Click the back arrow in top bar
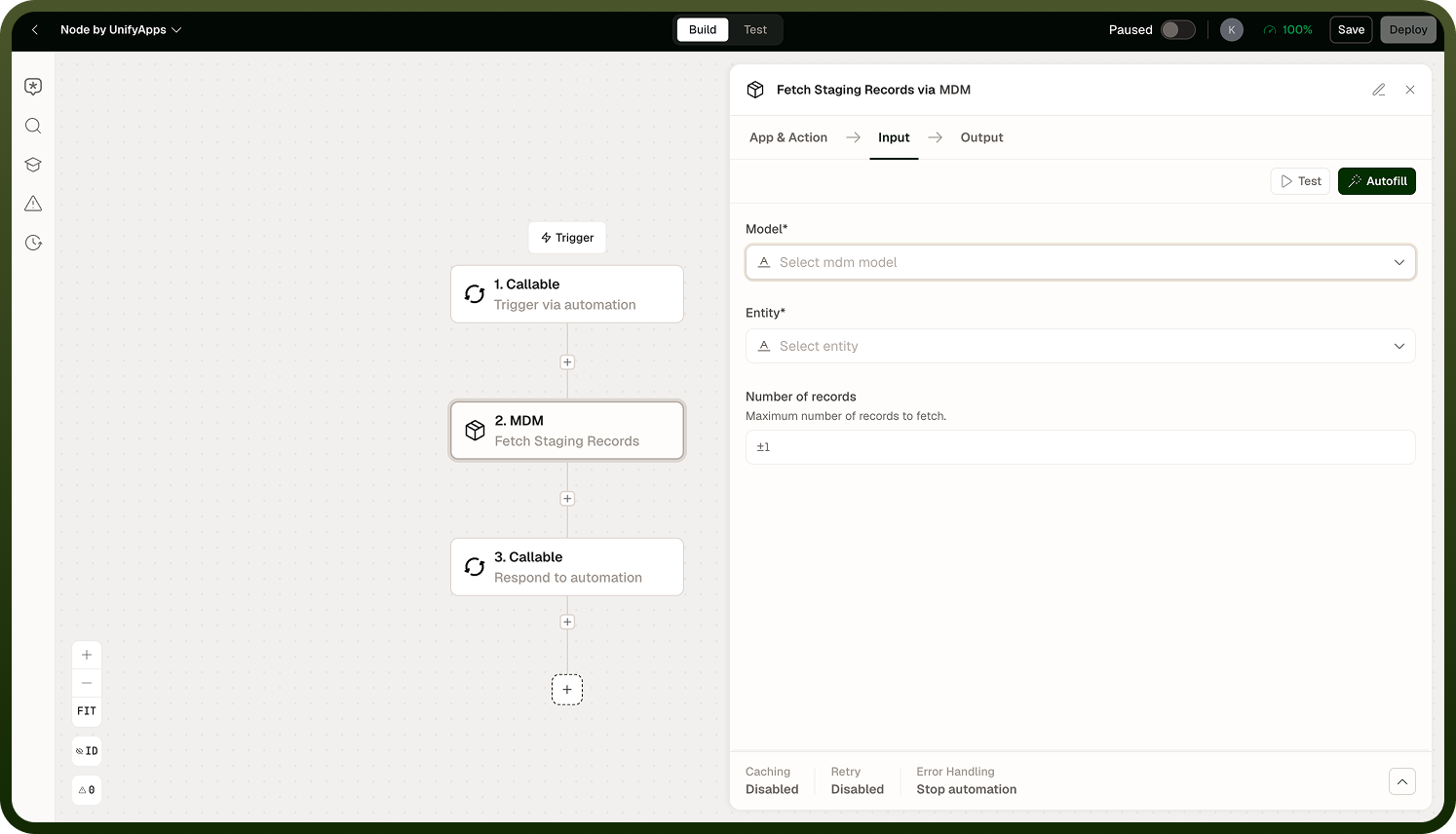 (35, 30)
